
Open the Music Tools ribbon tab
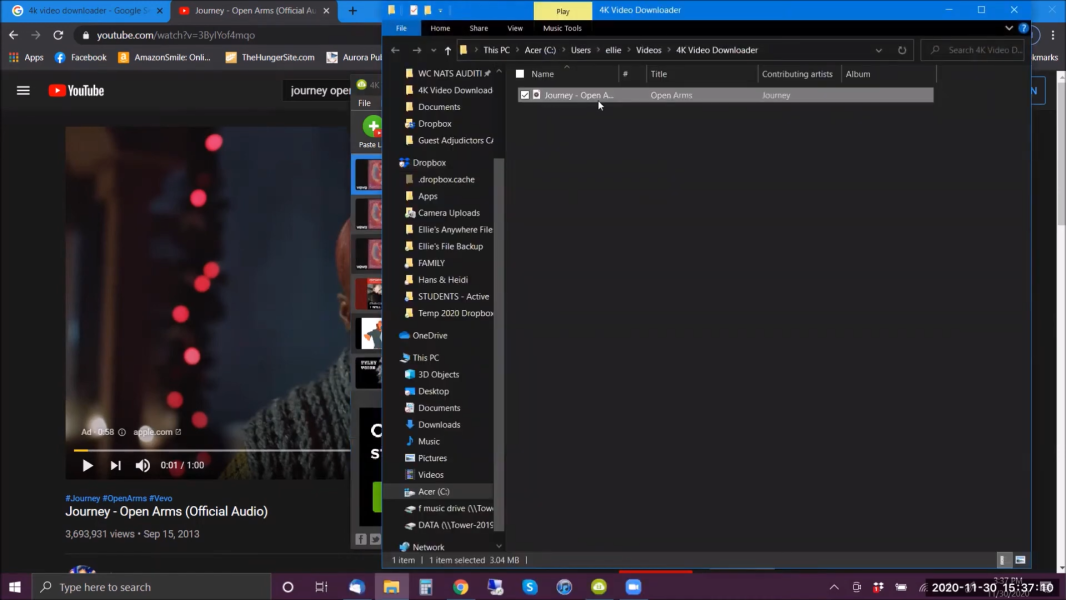click(x=562, y=28)
